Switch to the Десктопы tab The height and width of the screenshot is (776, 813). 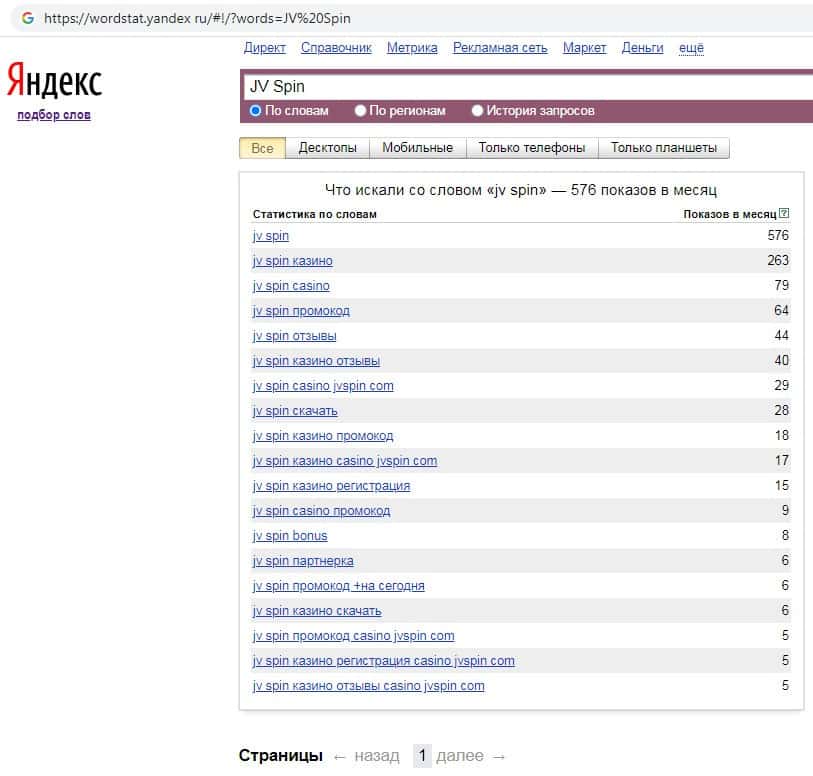point(327,148)
